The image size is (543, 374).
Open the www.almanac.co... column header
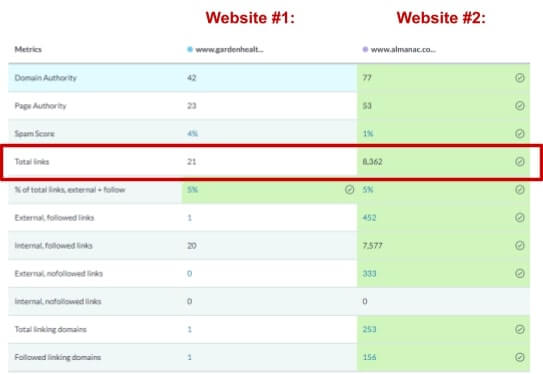click(403, 49)
